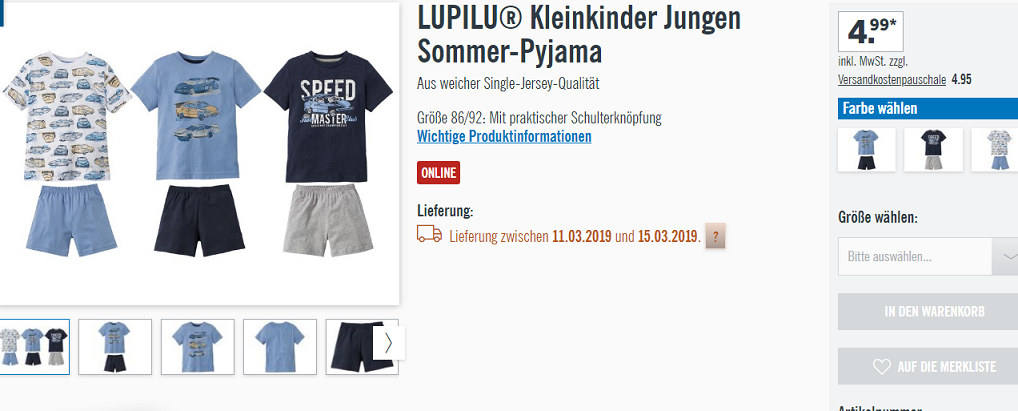Click the main pyjama product image
Image resolution: width=1018 pixels, height=411 pixels.
click(x=198, y=154)
